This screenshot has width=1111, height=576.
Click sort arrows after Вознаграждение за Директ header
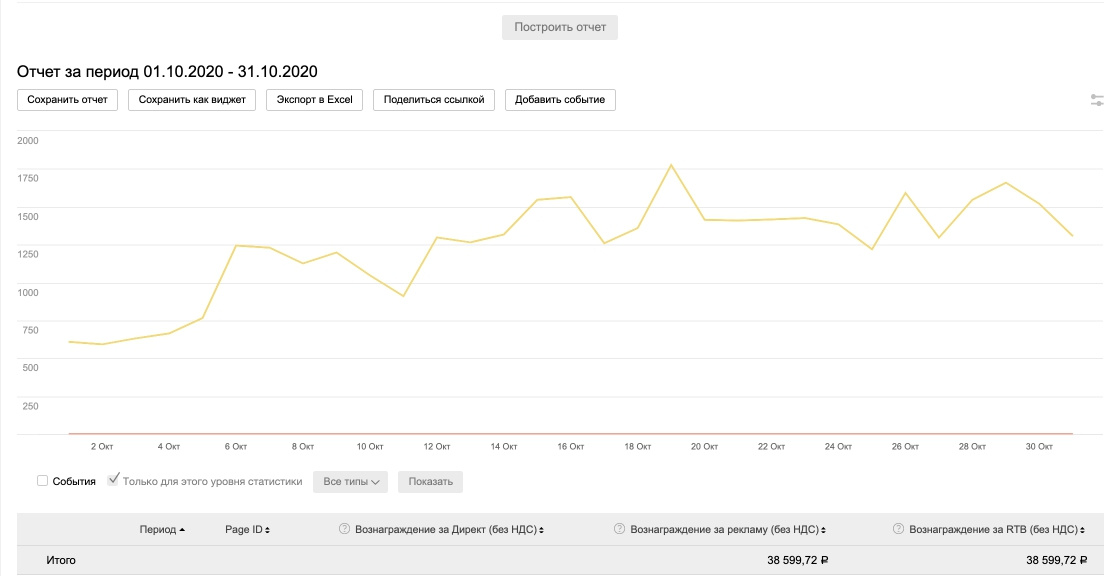click(541, 529)
